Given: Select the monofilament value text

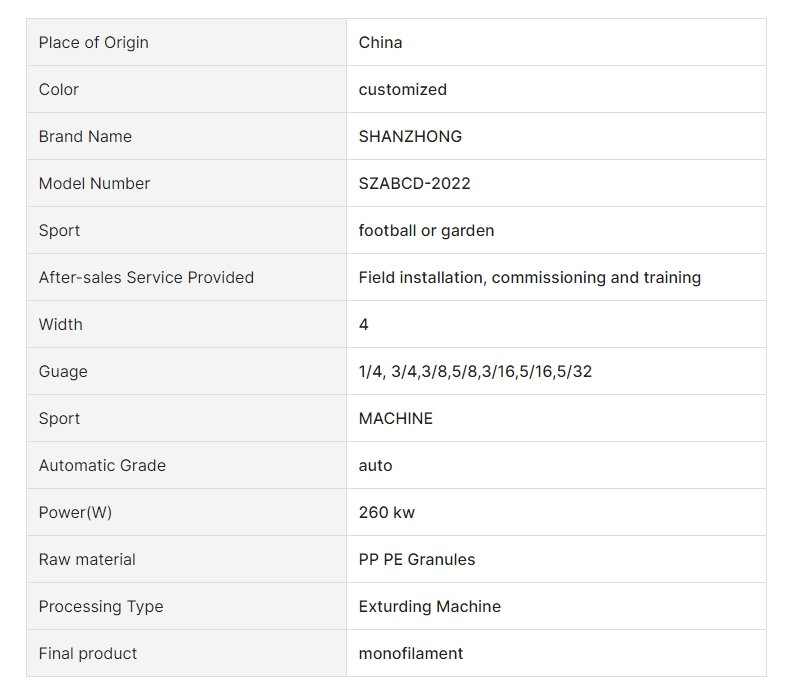Looking at the screenshot, I should coord(411,653).
